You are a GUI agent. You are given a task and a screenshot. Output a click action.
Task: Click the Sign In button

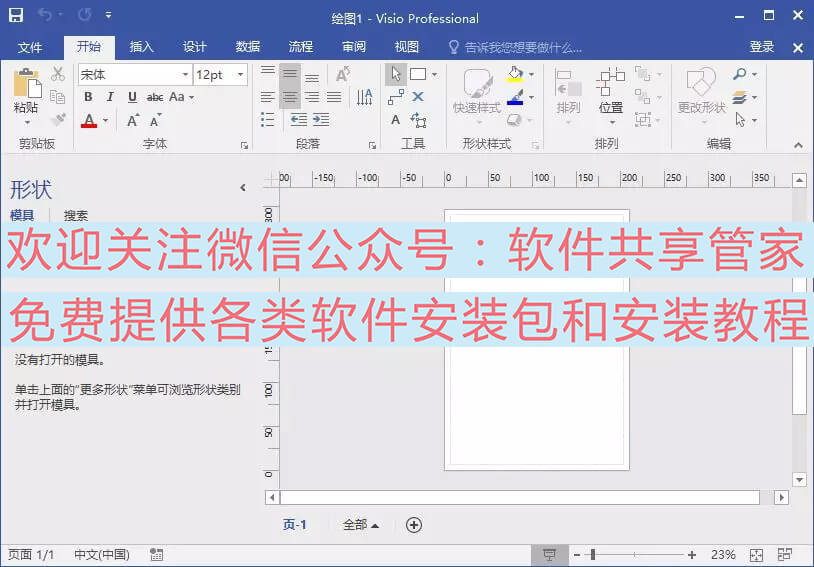tap(762, 47)
